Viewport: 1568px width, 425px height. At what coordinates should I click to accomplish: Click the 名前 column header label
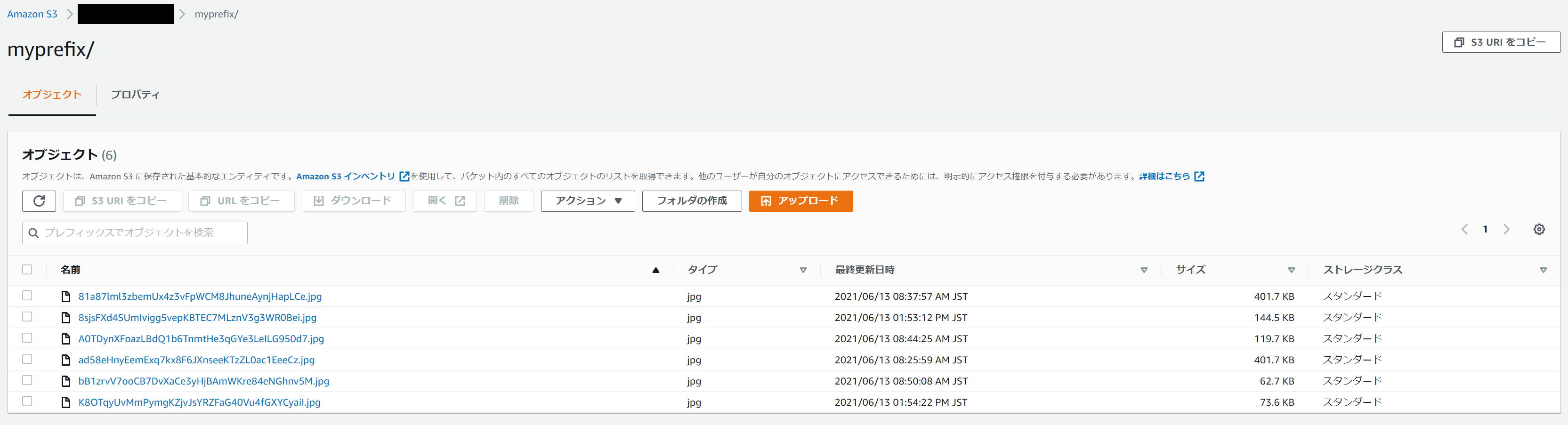pos(71,270)
